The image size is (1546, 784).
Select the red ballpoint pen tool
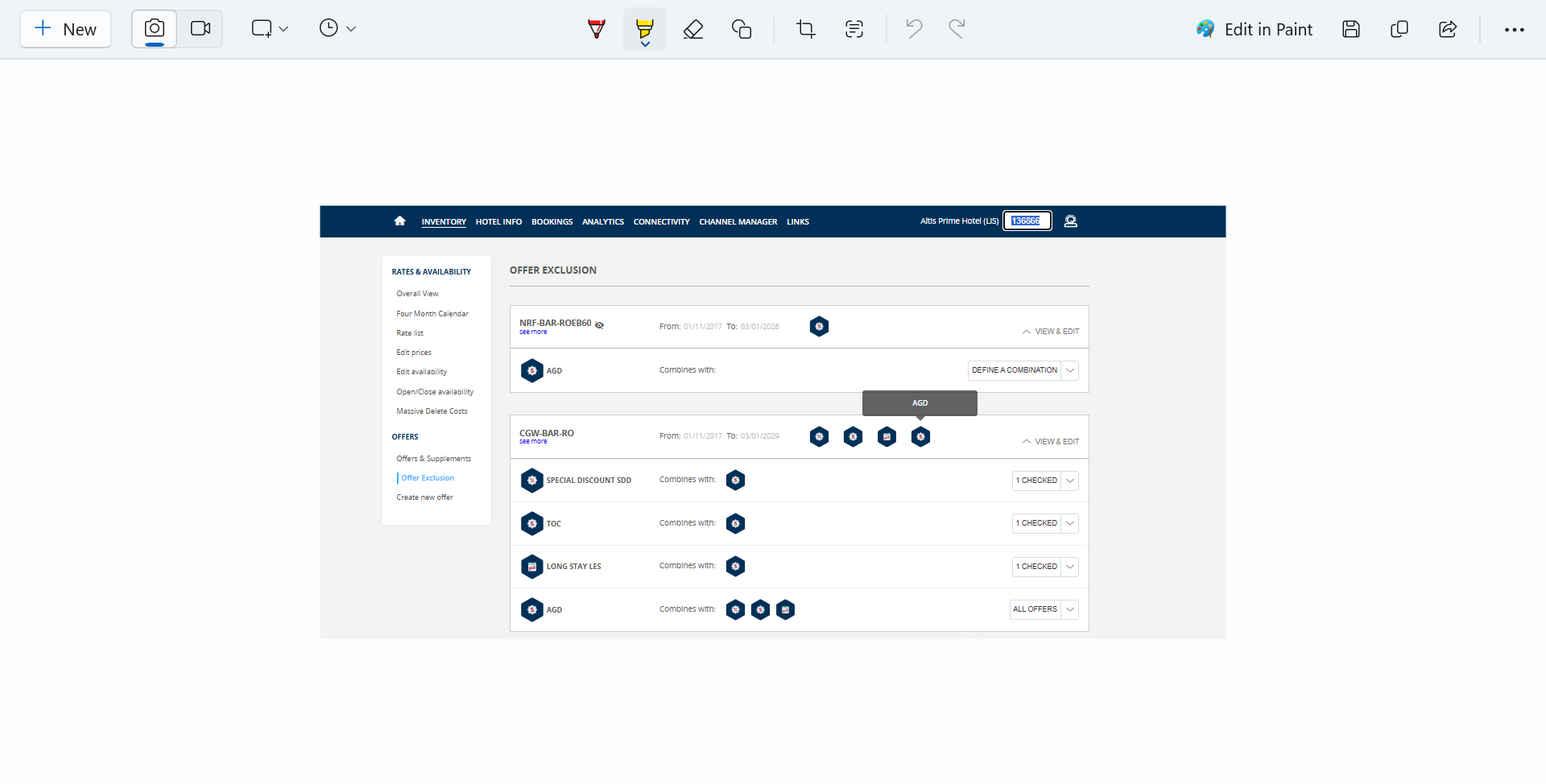coord(597,29)
